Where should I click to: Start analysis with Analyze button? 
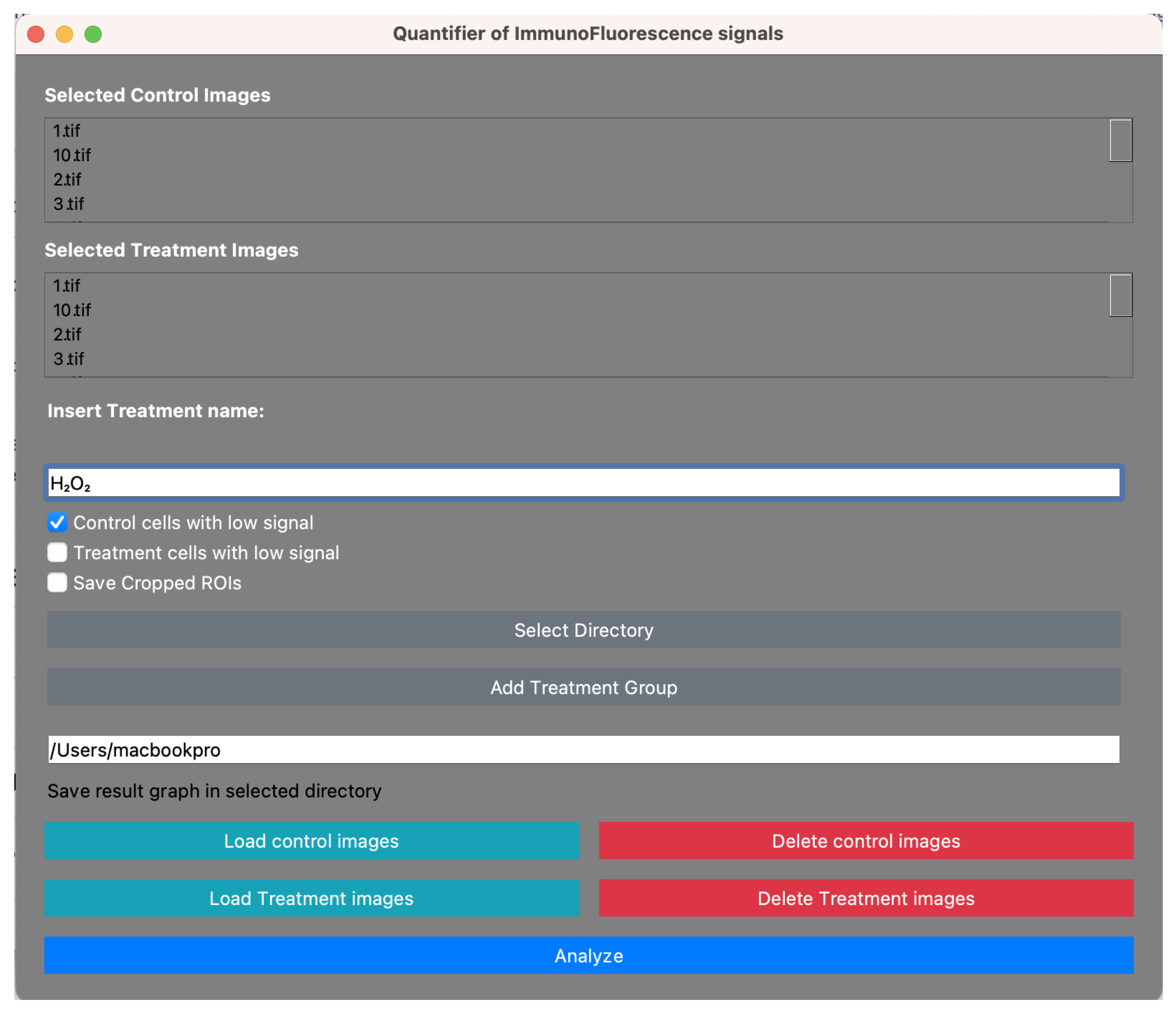point(589,955)
